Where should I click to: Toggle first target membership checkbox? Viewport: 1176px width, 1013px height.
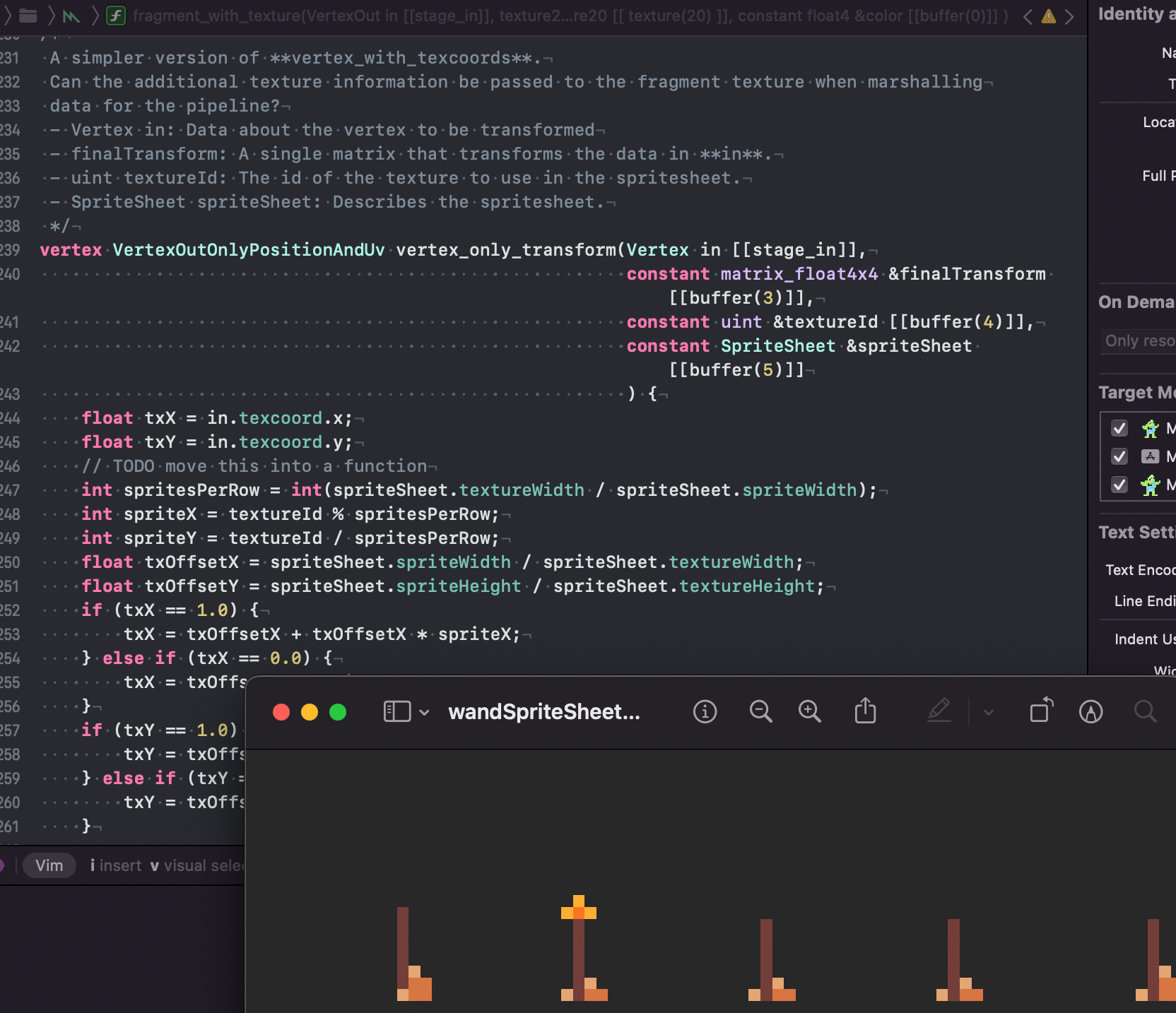1119,428
